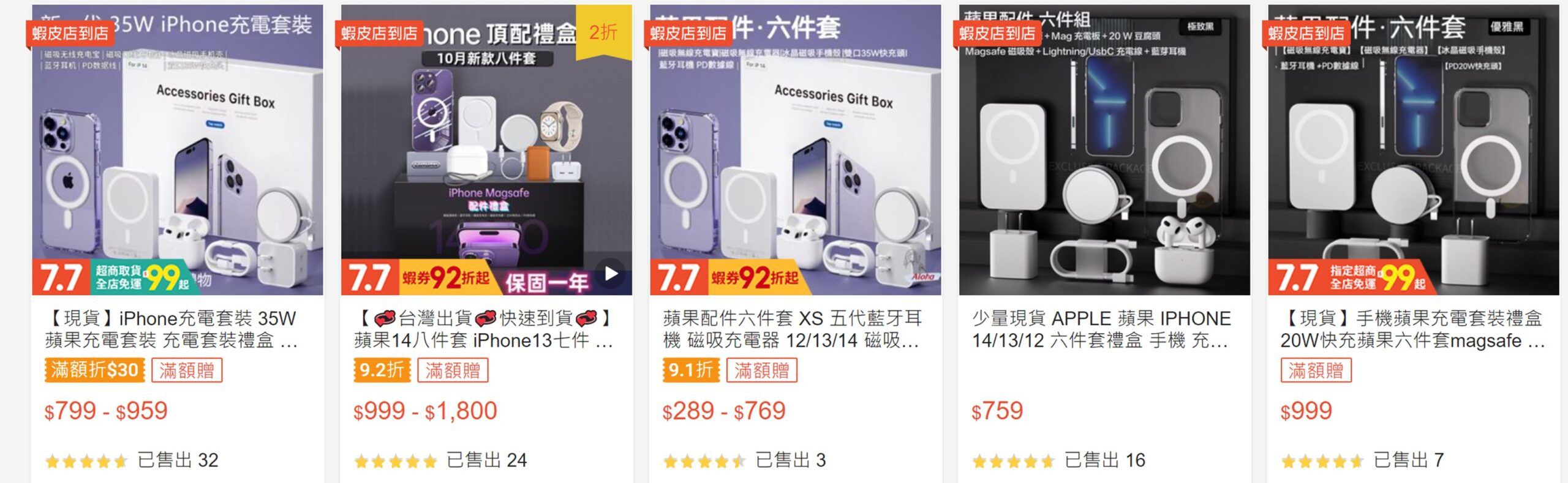Click the 蝦皮店到店 badge on first product

point(70,33)
